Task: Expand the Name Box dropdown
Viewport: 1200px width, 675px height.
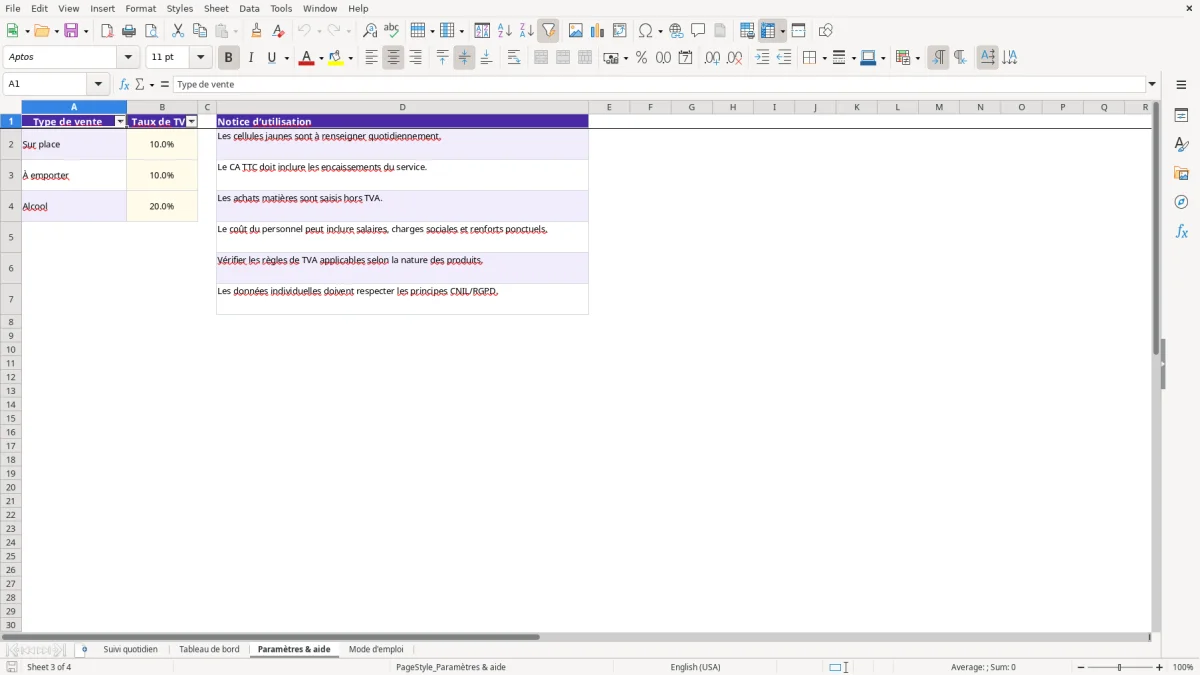Action: pos(98,85)
